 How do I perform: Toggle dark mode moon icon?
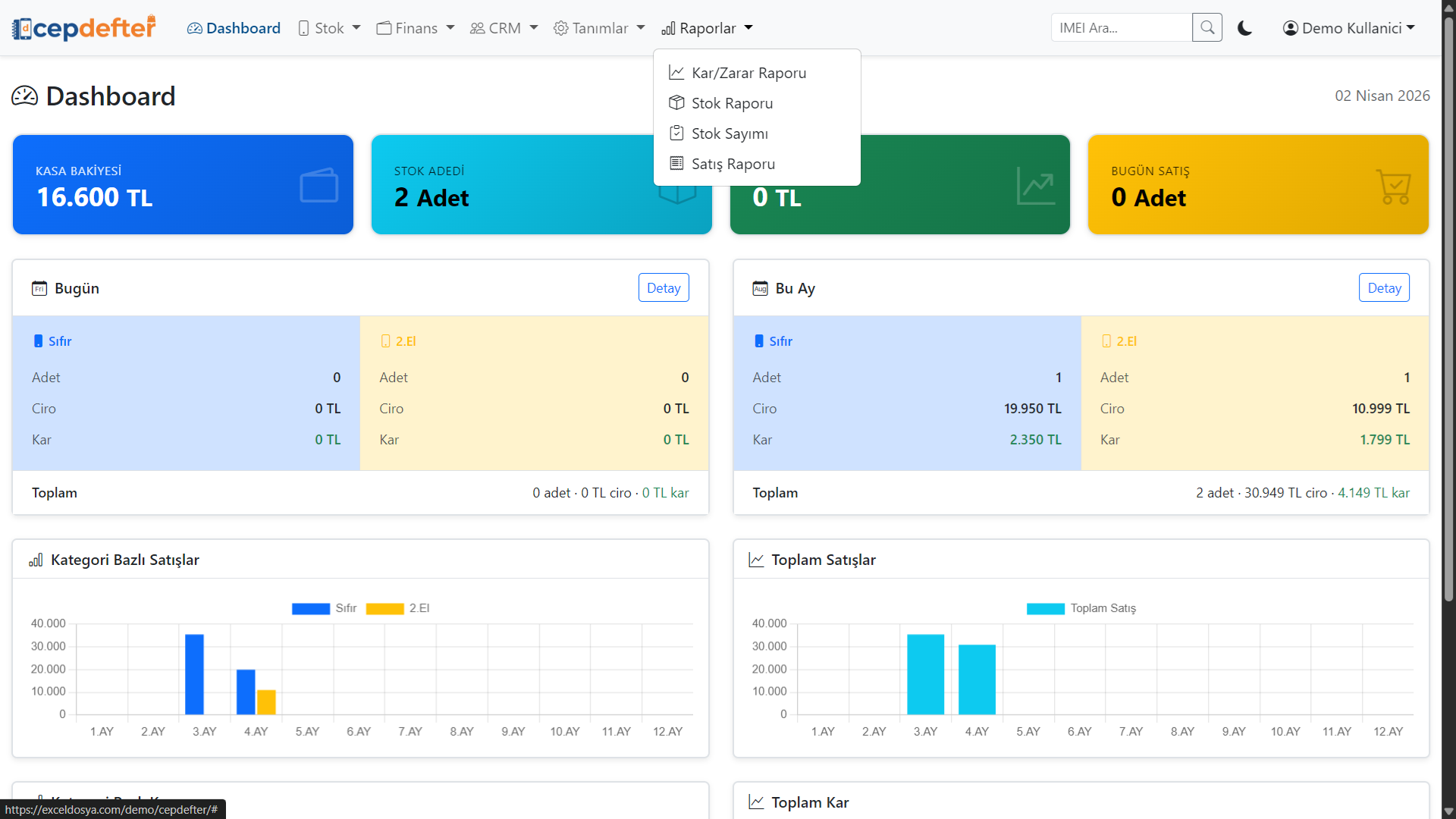click(1244, 28)
